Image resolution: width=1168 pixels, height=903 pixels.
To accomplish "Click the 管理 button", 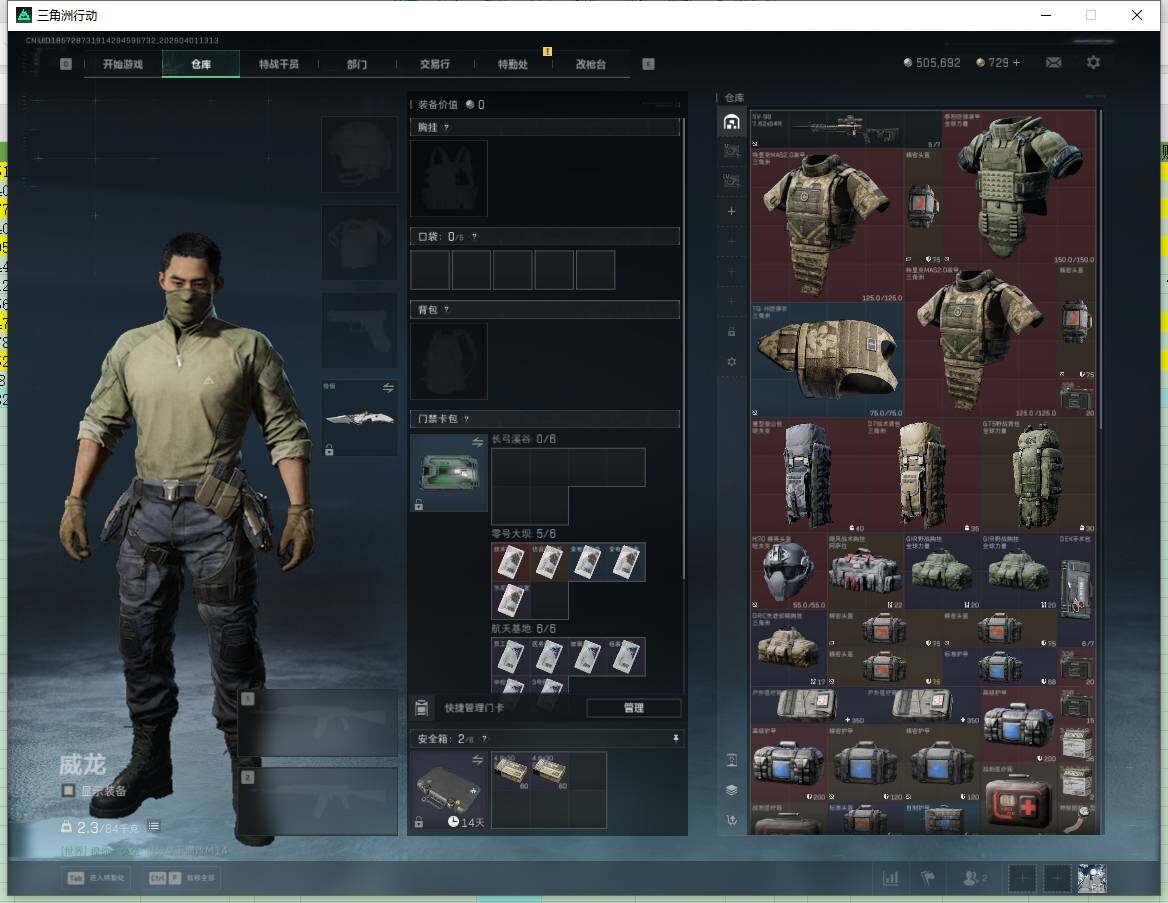I will [634, 708].
